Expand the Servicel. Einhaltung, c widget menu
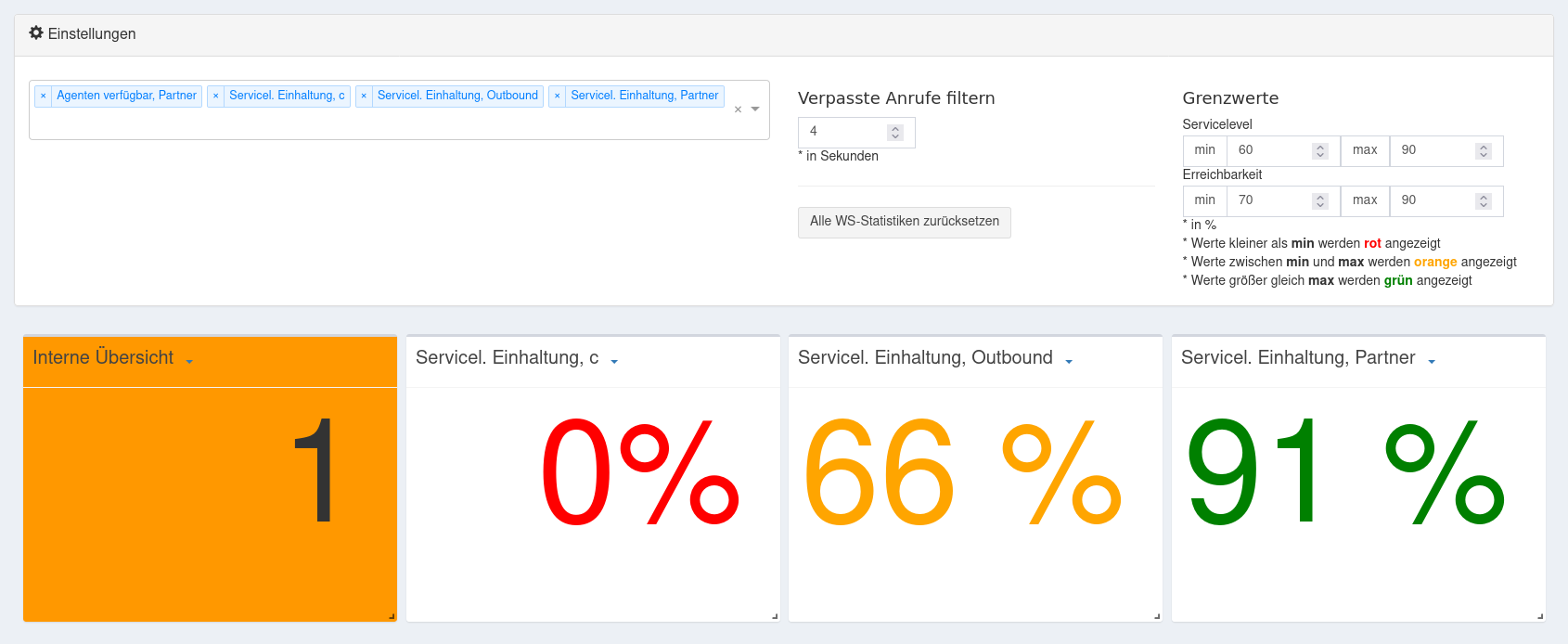1568x644 pixels. 614,361
